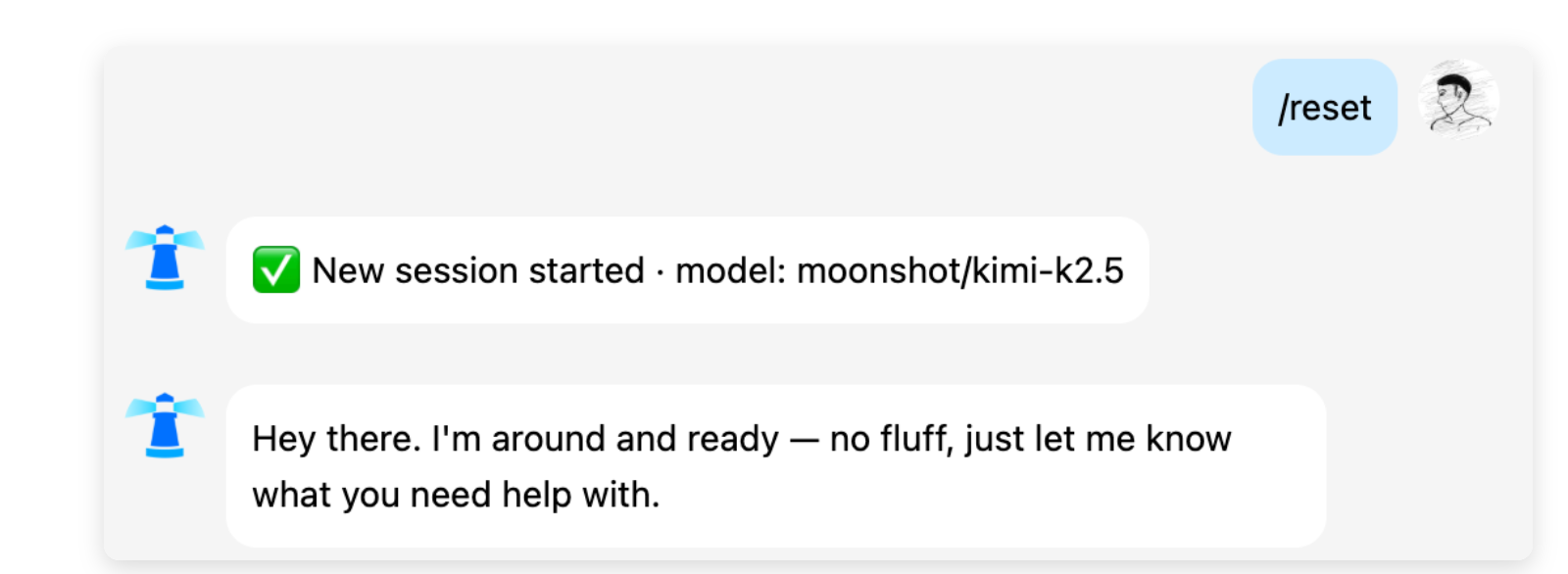Click the phrase "just let me know"
Screen dimensions: 1568x574
click(x=1098, y=439)
